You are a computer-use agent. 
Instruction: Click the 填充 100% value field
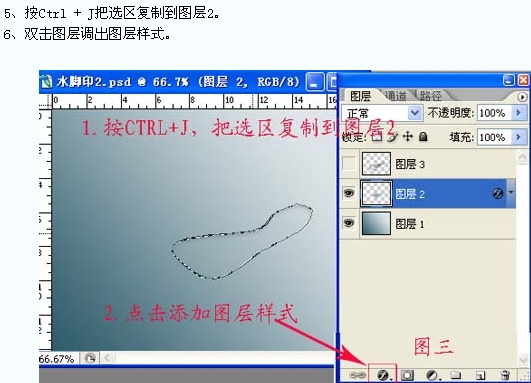[x=494, y=137]
